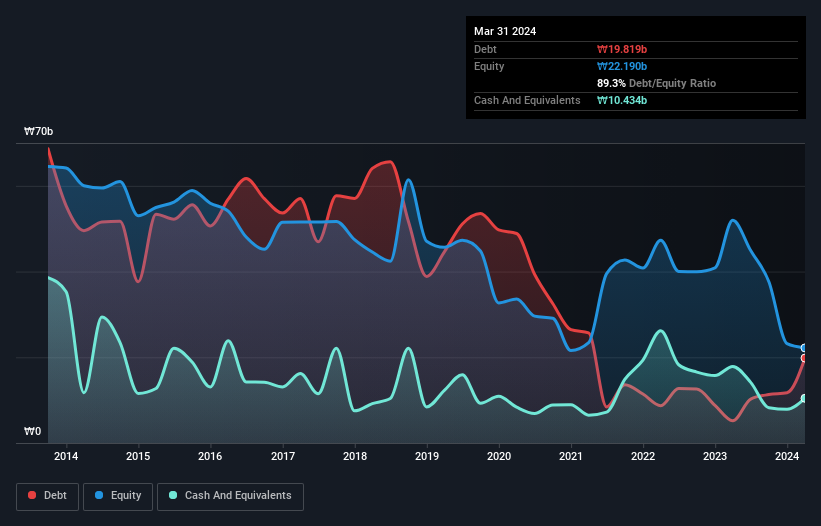Click the Cash And Equivalents tooltip row label
The height and width of the screenshot is (526, 821).
pyautogui.click(x=527, y=100)
